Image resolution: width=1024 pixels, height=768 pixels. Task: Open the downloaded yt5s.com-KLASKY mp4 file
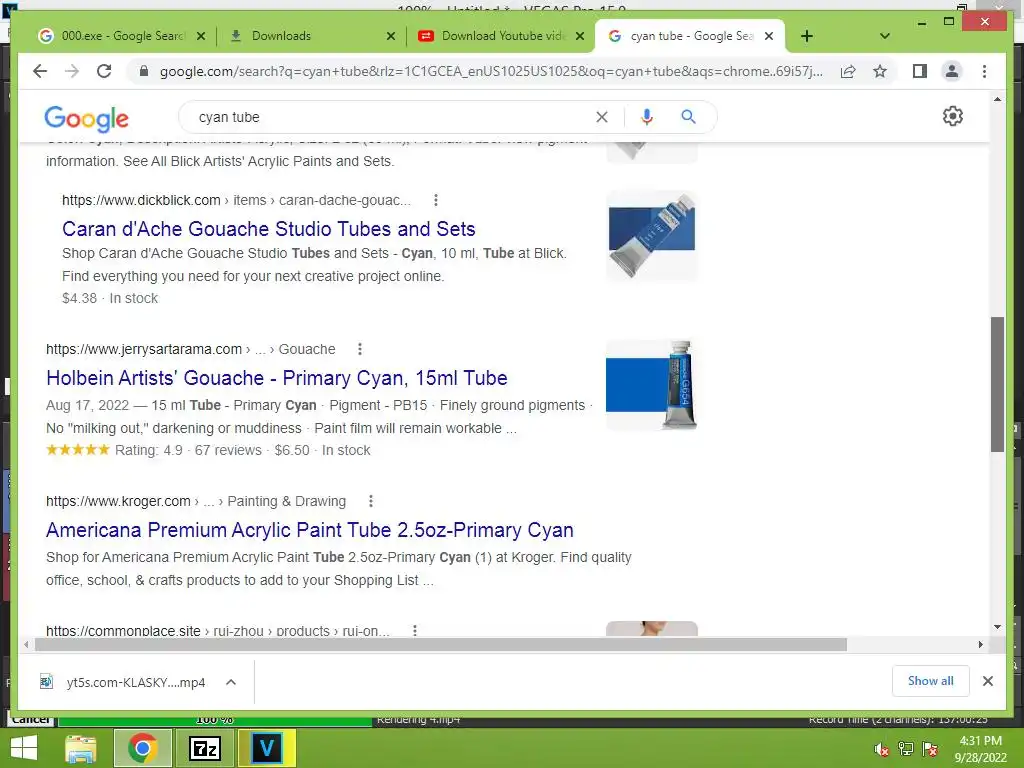click(x=124, y=682)
